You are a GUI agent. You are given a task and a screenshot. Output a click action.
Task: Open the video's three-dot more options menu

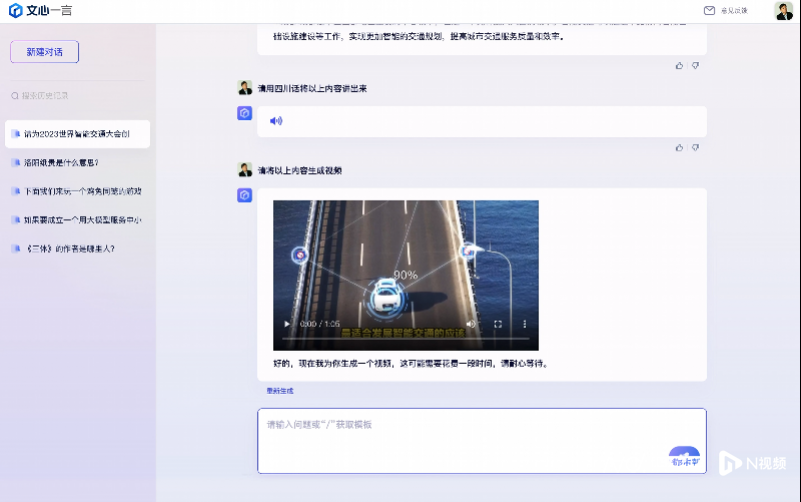pyautogui.click(x=526, y=324)
